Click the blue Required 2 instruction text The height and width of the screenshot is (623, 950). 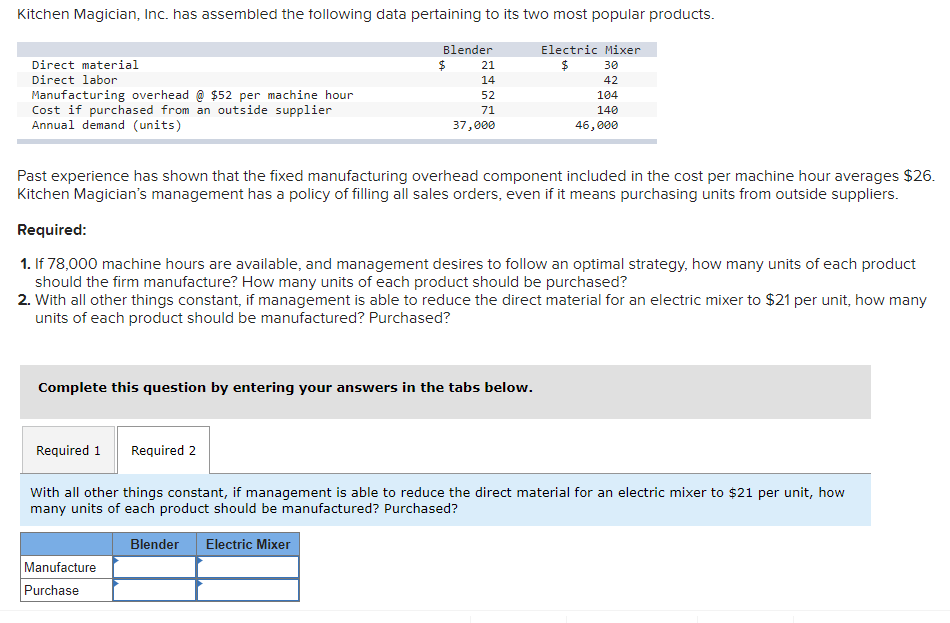tap(437, 501)
